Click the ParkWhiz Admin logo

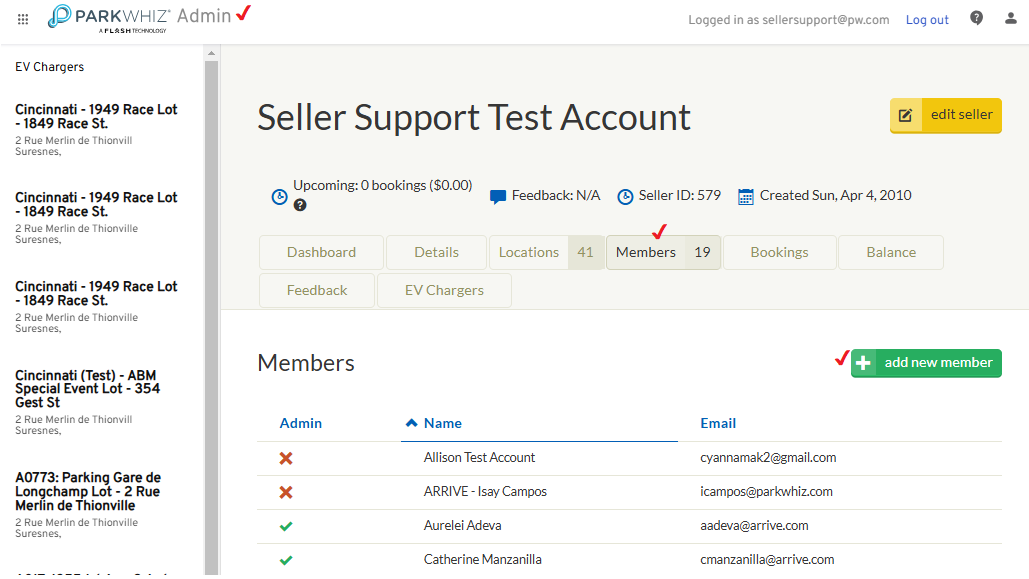tap(139, 18)
